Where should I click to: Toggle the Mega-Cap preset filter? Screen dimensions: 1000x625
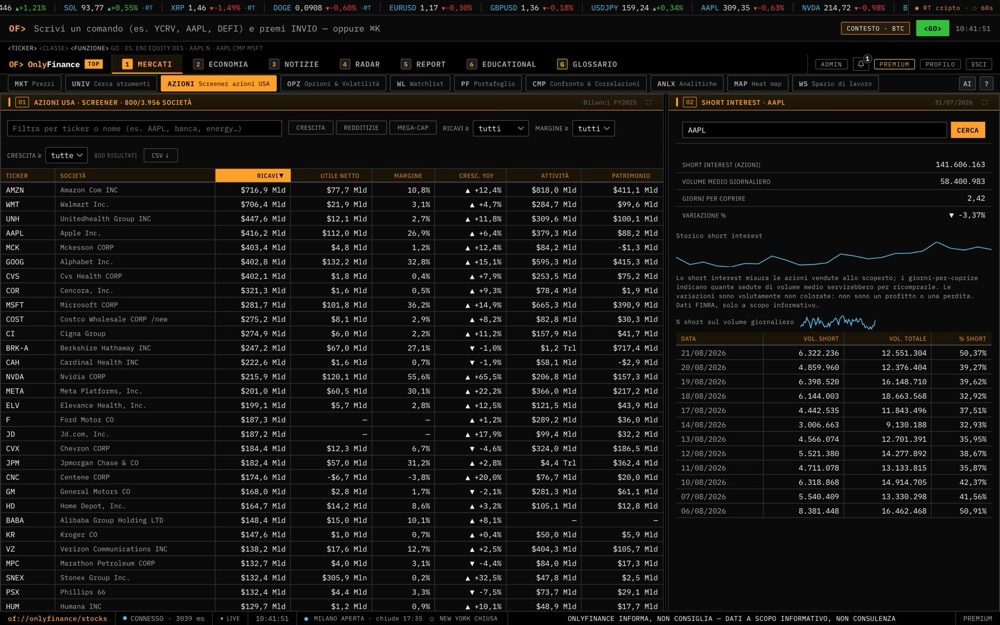pos(413,128)
